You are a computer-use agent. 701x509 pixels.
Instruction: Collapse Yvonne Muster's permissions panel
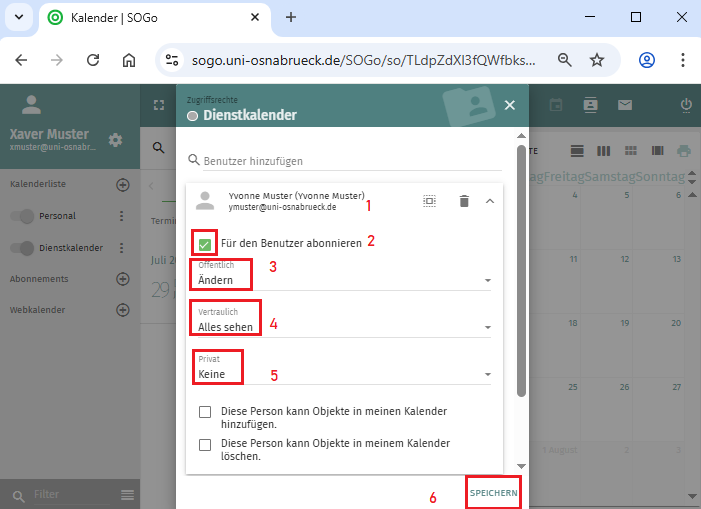point(489,201)
